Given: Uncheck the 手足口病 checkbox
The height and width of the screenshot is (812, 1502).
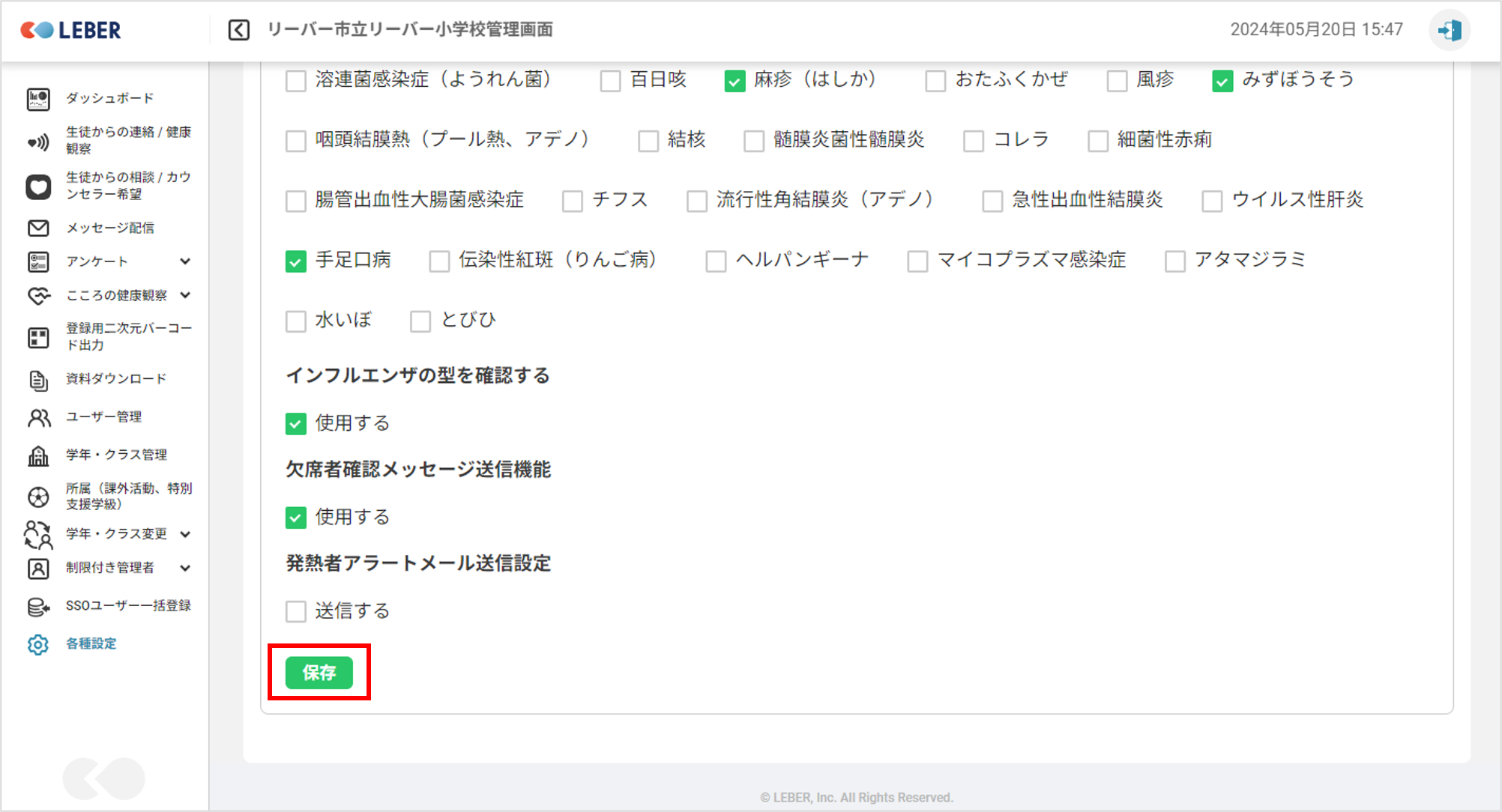Looking at the screenshot, I should (296, 261).
